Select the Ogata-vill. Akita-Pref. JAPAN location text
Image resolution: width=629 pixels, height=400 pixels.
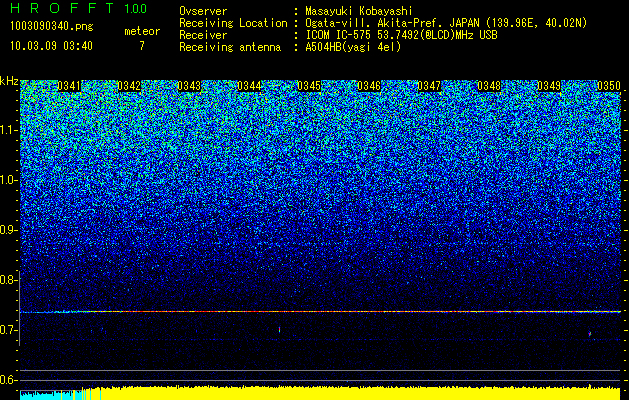446,23
